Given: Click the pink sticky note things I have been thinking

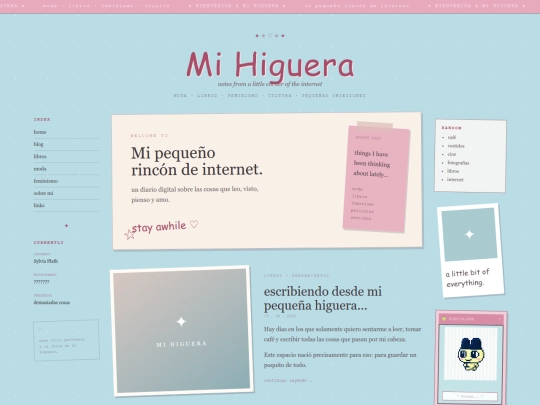Looking at the screenshot, I should (376, 178).
